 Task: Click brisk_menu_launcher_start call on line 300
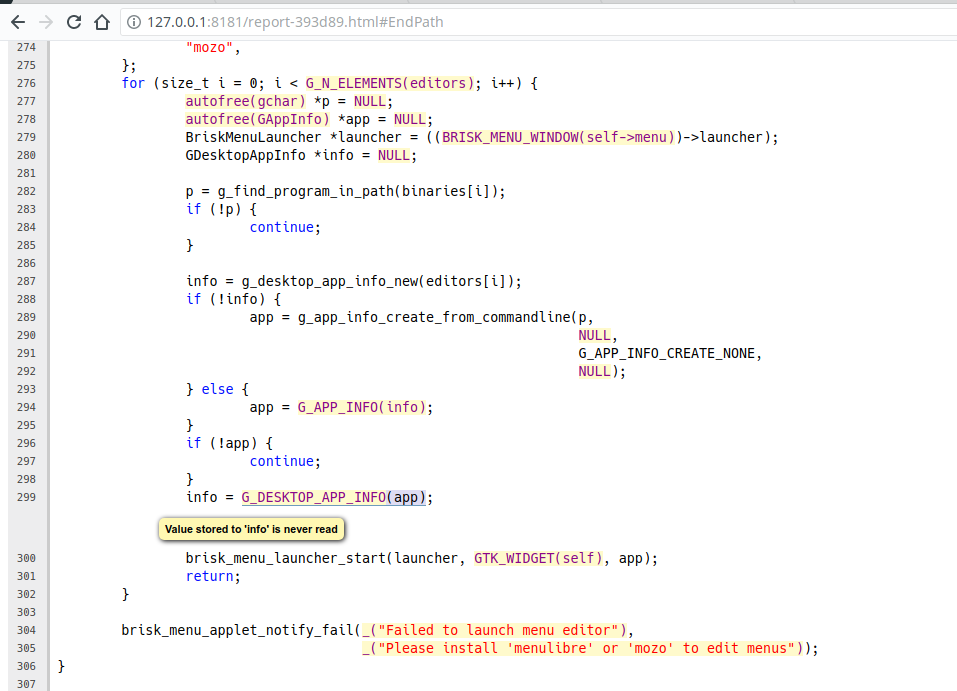286,559
